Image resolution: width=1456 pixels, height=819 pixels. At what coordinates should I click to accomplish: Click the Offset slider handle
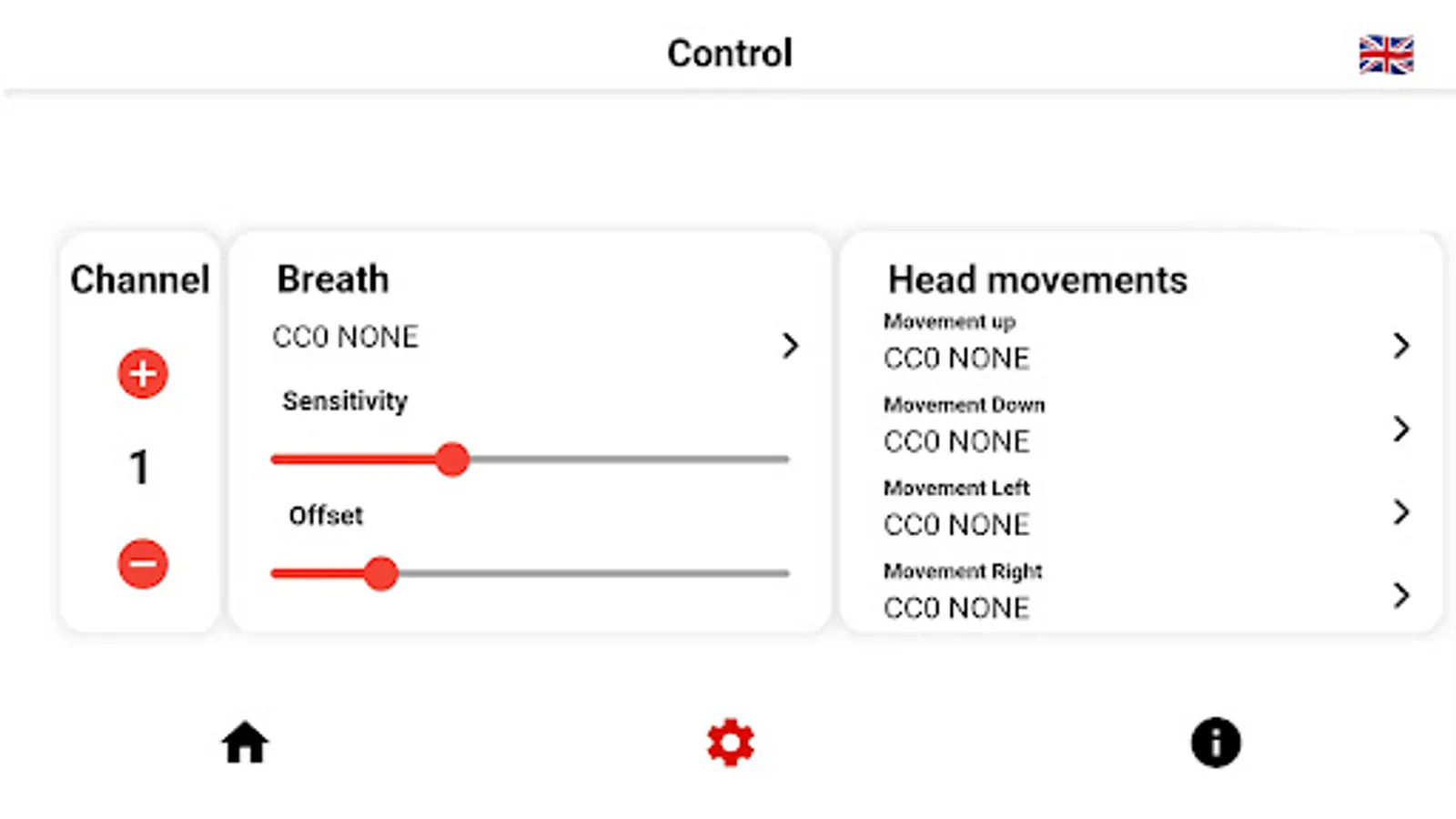[x=380, y=573]
